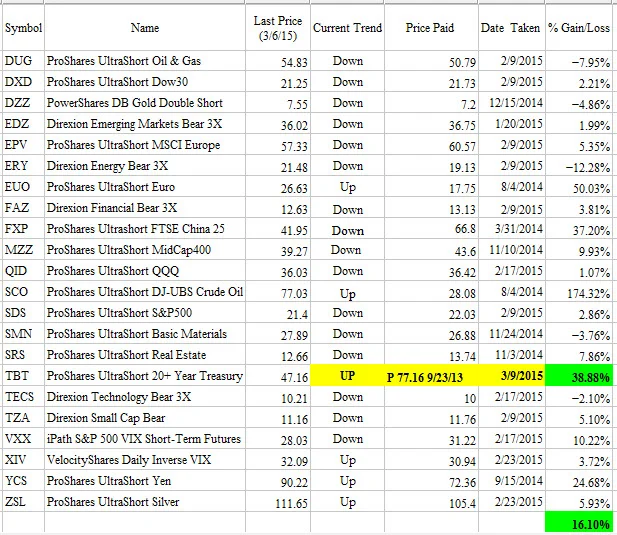617x535 pixels.
Task: Click ProShares UltraShort Real Estate cell
Action: (145, 354)
